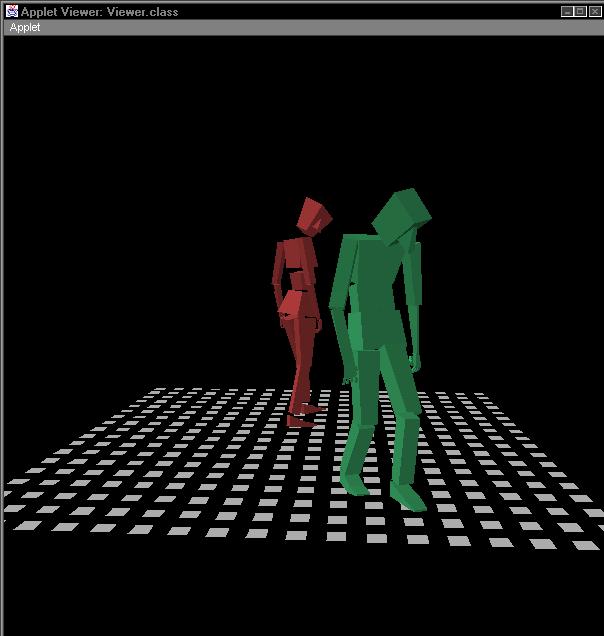Click the checkered floor's near-left corner tile
This screenshot has height=636, width=604.
pyautogui.click(x=28, y=525)
